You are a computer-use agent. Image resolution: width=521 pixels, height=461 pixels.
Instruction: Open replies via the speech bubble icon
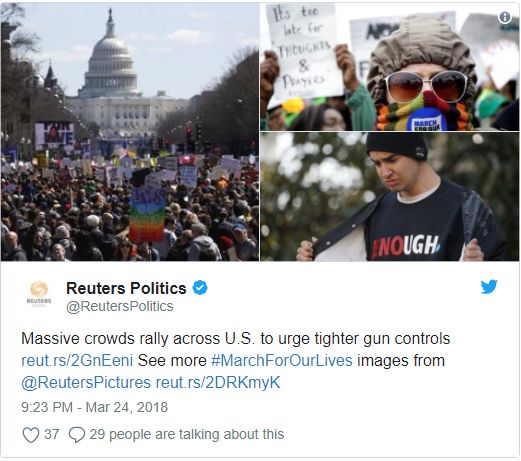(x=77, y=435)
